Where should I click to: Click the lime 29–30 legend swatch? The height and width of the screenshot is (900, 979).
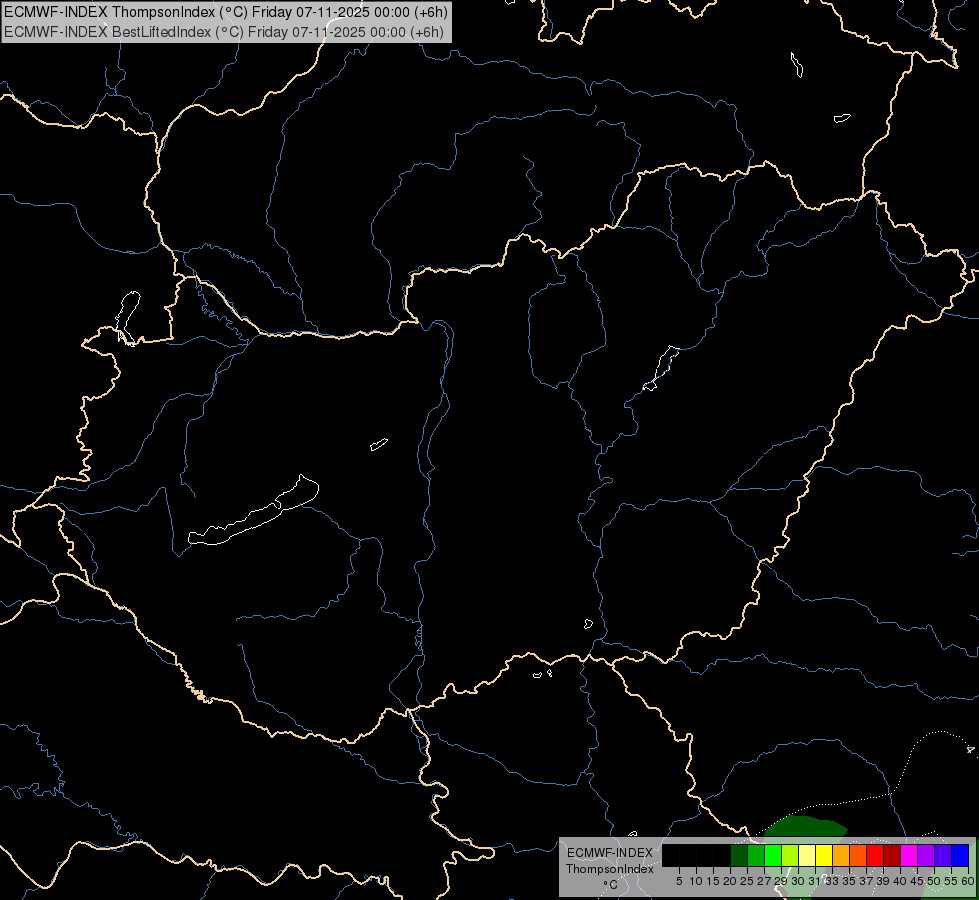point(790,855)
